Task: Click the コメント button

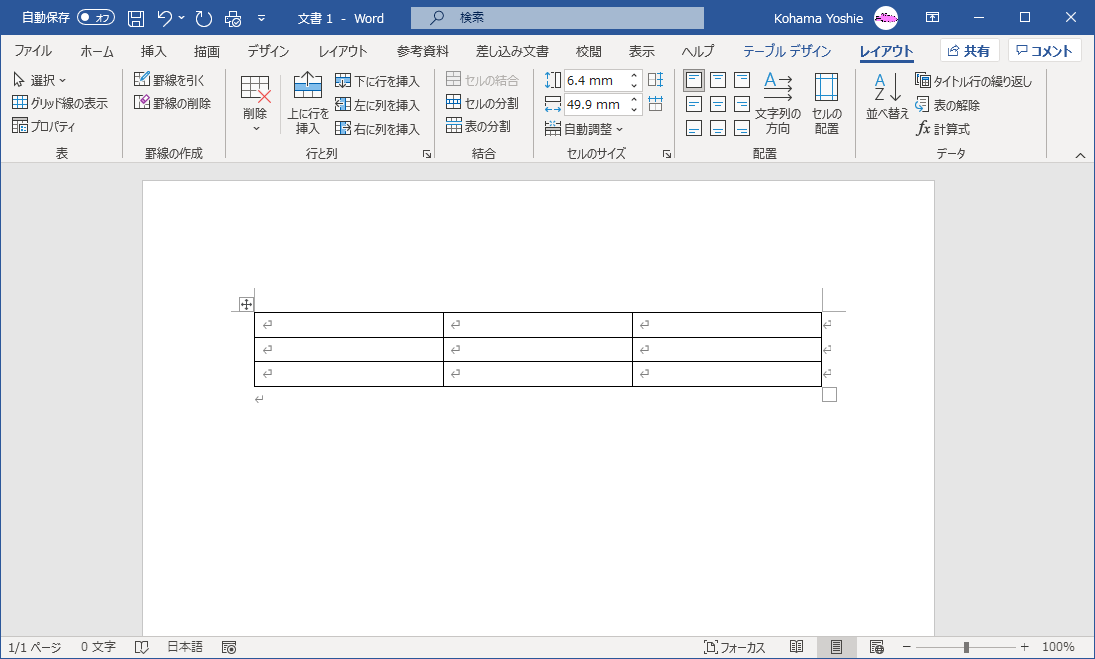Action: click(1044, 50)
